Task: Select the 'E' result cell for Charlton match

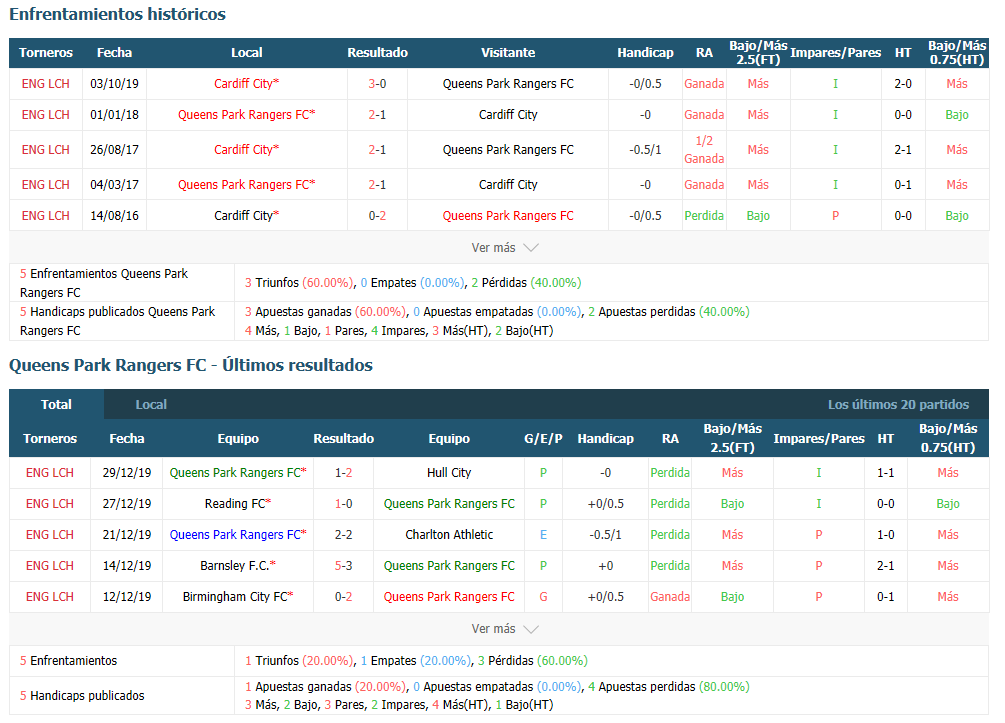Action: (544, 535)
